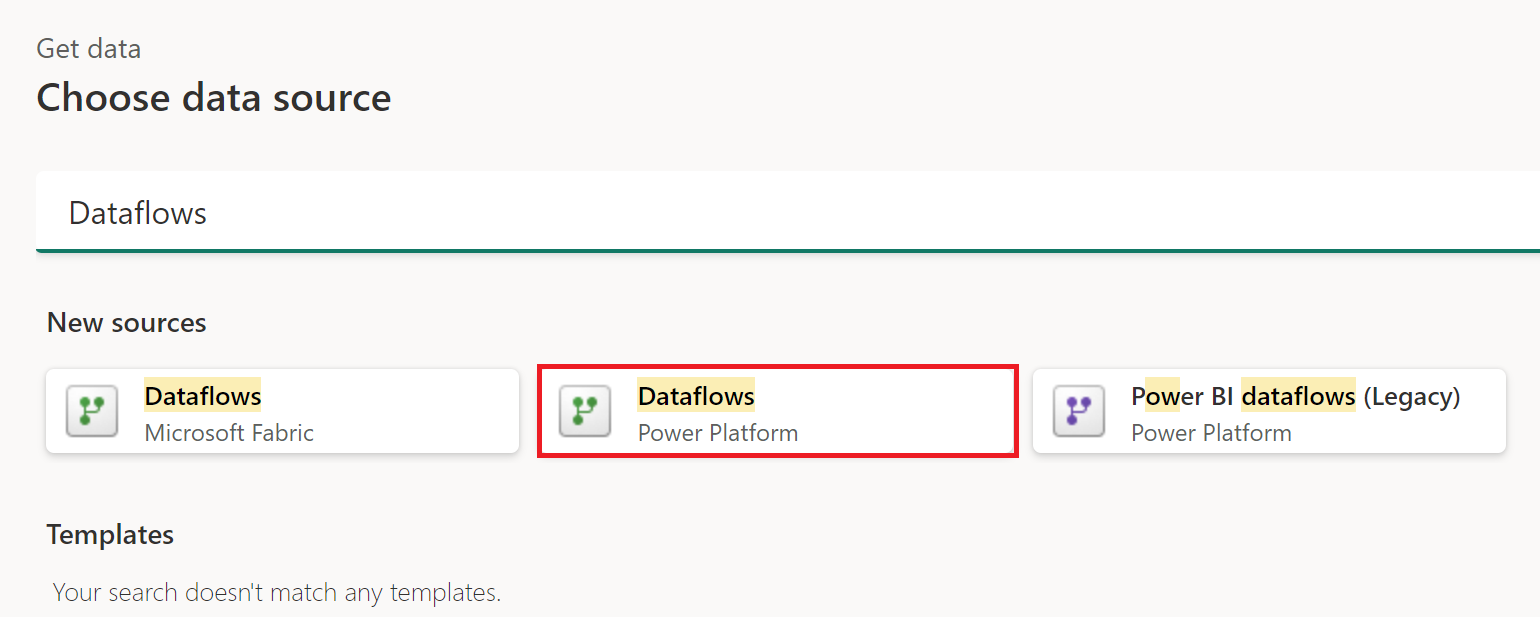The image size is (1540, 617).
Task: Click the Get data breadcrumb label
Action: pos(88,47)
